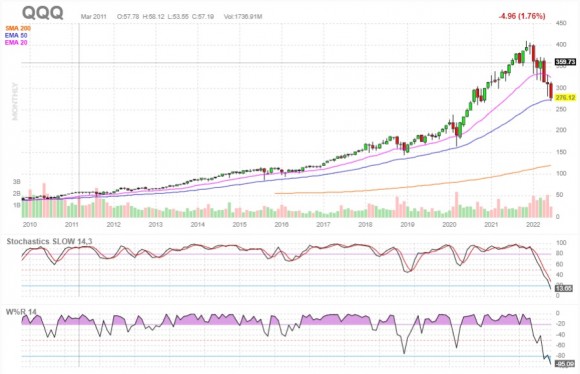Click the QQQ ticker title
Viewport: 580px width, 374px height.
[43, 13]
